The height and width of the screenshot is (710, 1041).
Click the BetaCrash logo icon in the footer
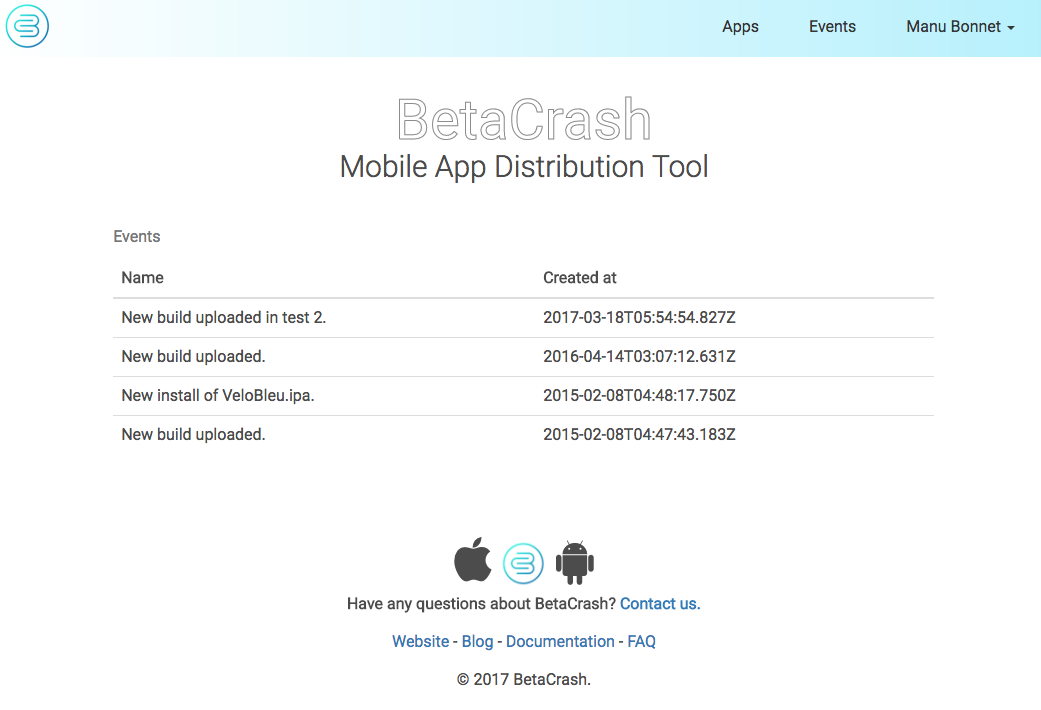tap(523, 563)
